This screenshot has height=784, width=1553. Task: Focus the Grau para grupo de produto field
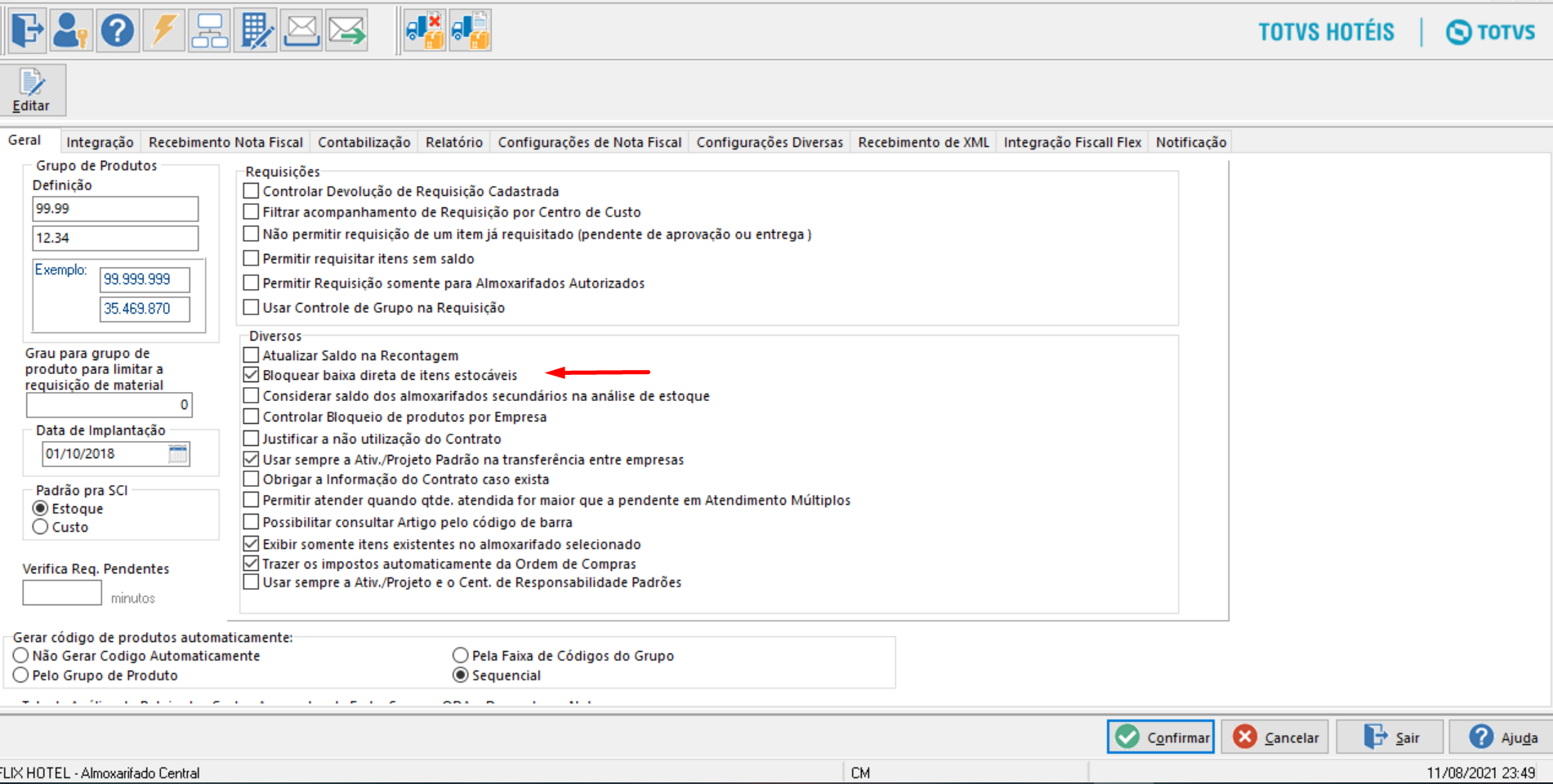tap(109, 405)
